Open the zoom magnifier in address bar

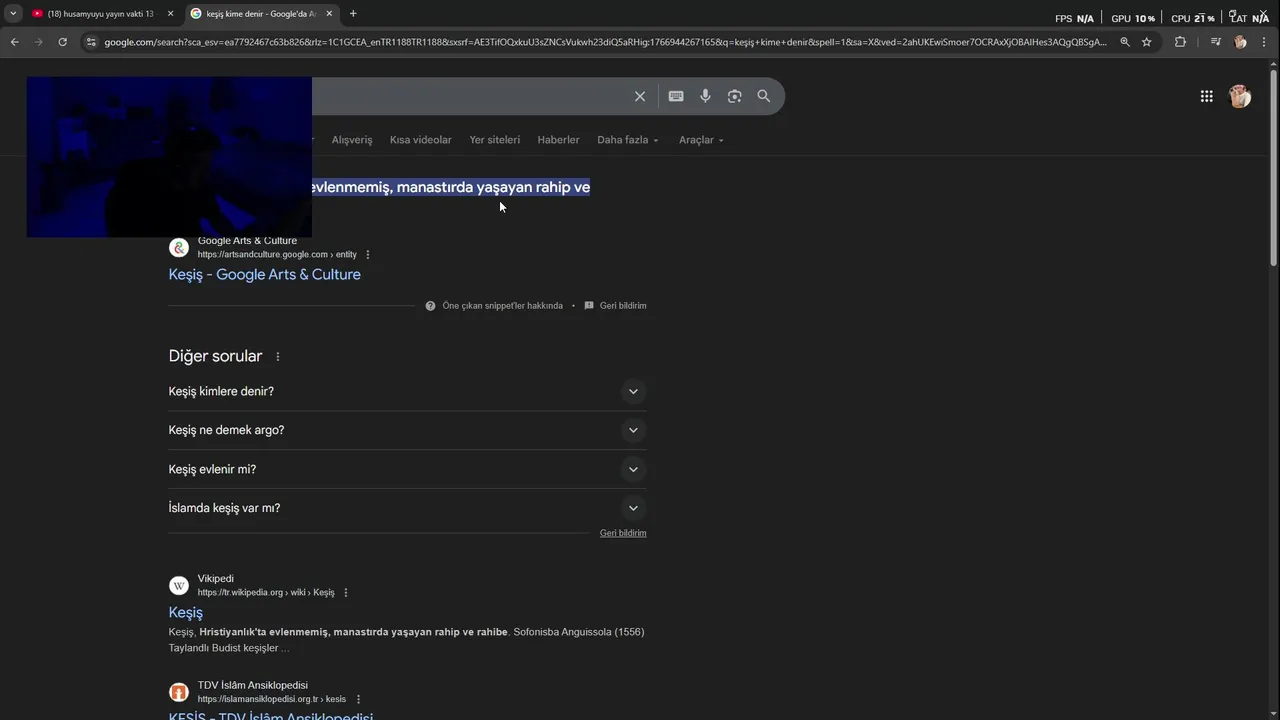1125,42
